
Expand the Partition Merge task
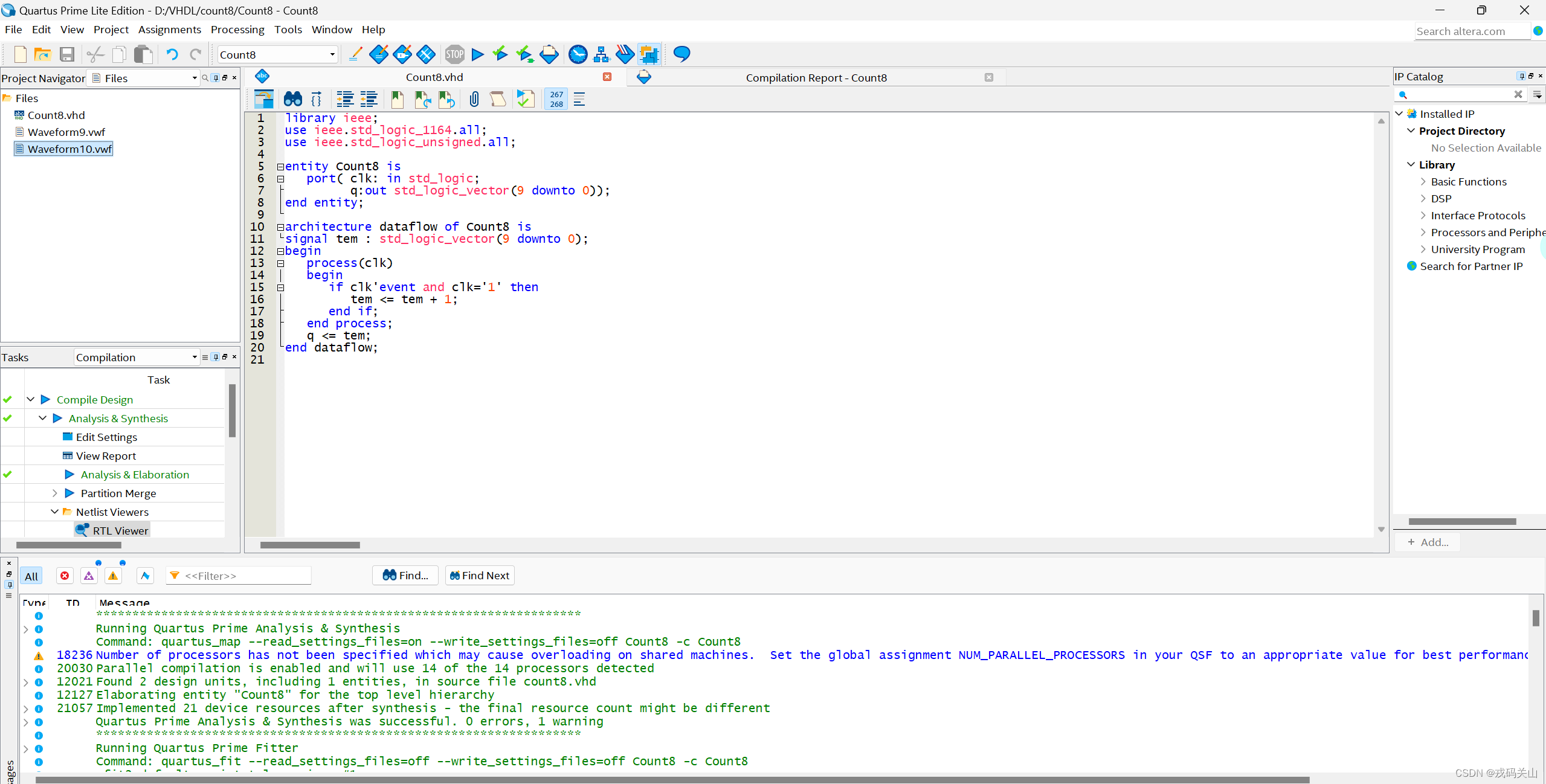pyautogui.click(x=54, y=493)
